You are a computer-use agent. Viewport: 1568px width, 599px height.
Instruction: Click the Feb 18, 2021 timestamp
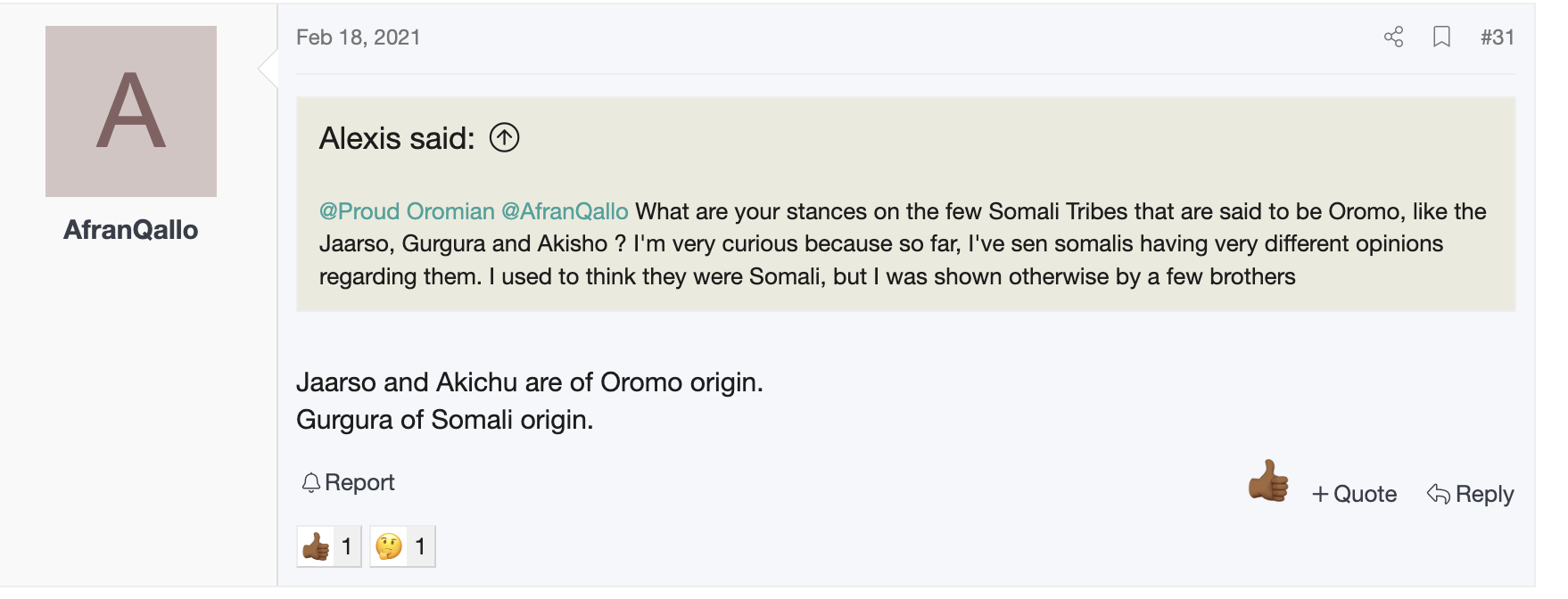pyautogui.click(x=358, y=37)
